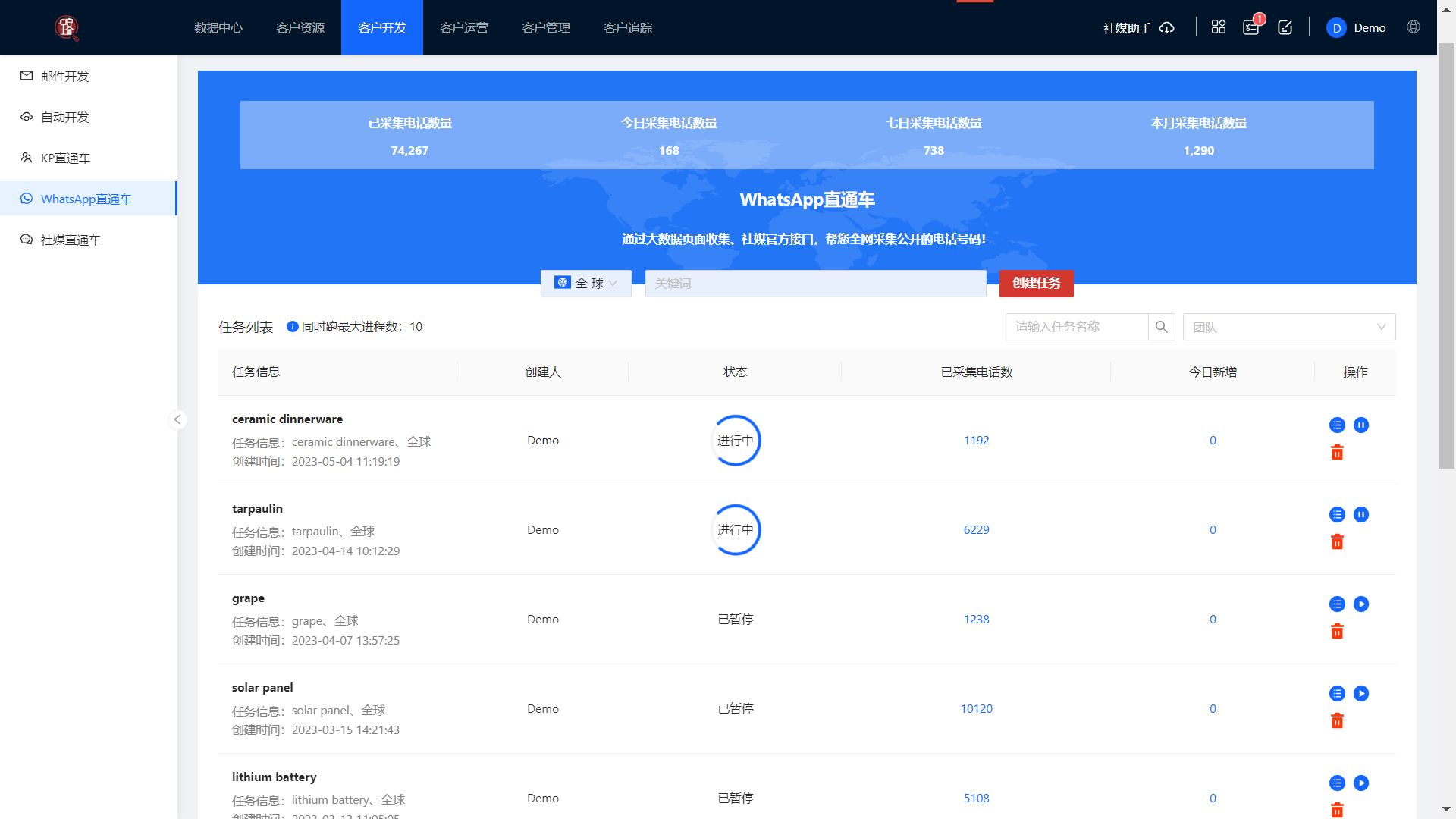
Task: Resume the grape task
Action: pos(1361,604)
